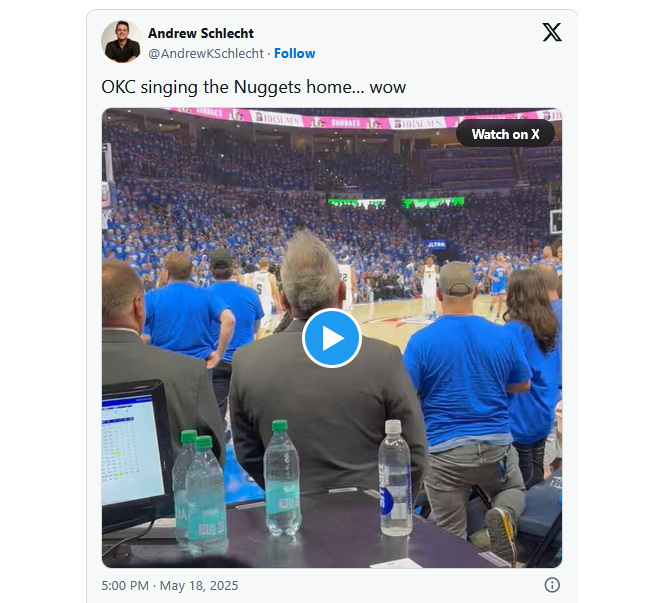The width and height of the screenshot is (654, 603).
Task: Click the tweet text about OKC singing
Action: click(x=253, y=87)
